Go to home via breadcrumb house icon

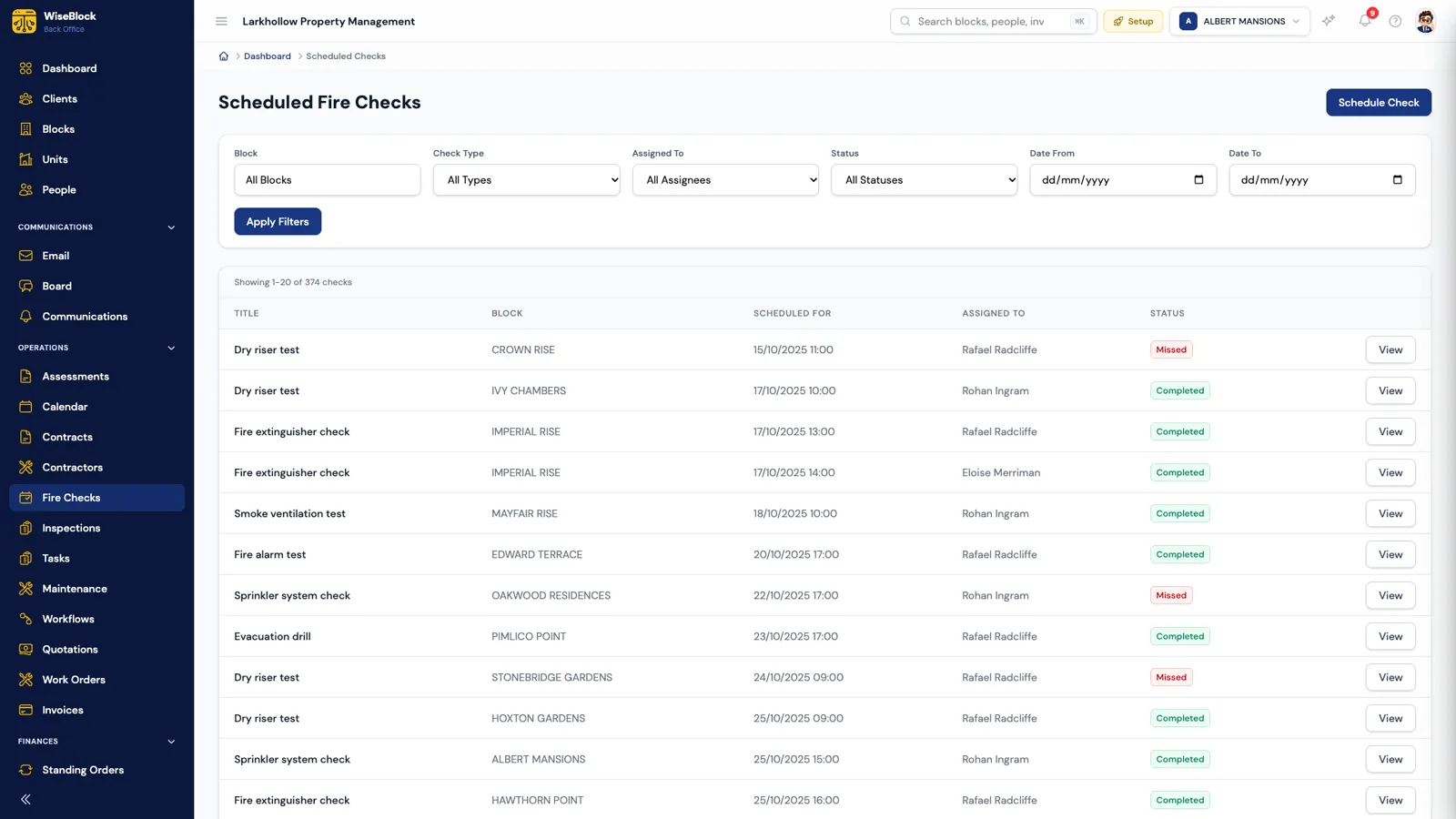[x=224, y=56]
